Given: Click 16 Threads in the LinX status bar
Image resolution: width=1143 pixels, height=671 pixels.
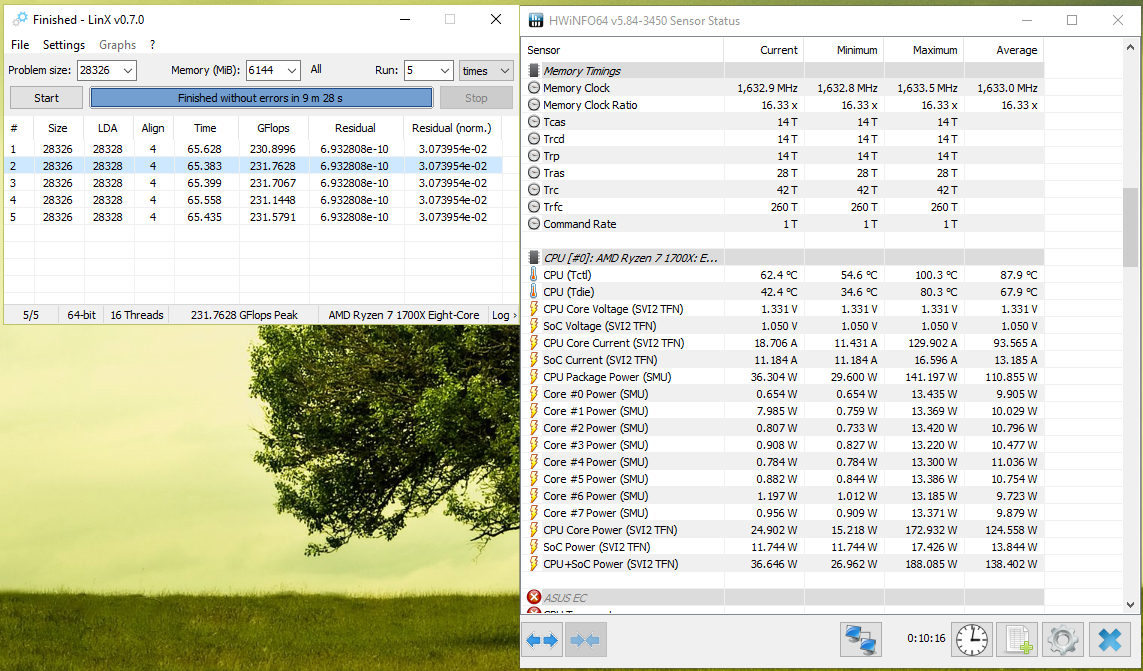Looking at the screenshot, I should (x=137, y=315).
